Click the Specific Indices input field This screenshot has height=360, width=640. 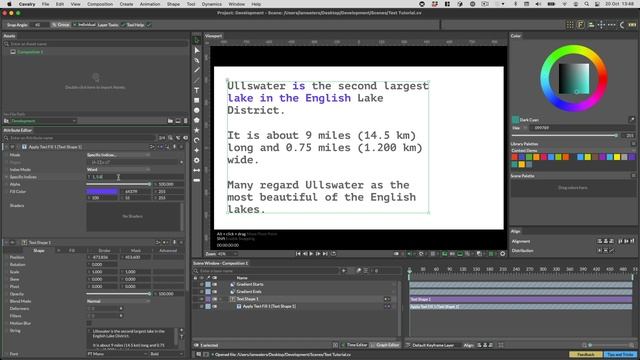pyautogui.click(x=135, y=177)
